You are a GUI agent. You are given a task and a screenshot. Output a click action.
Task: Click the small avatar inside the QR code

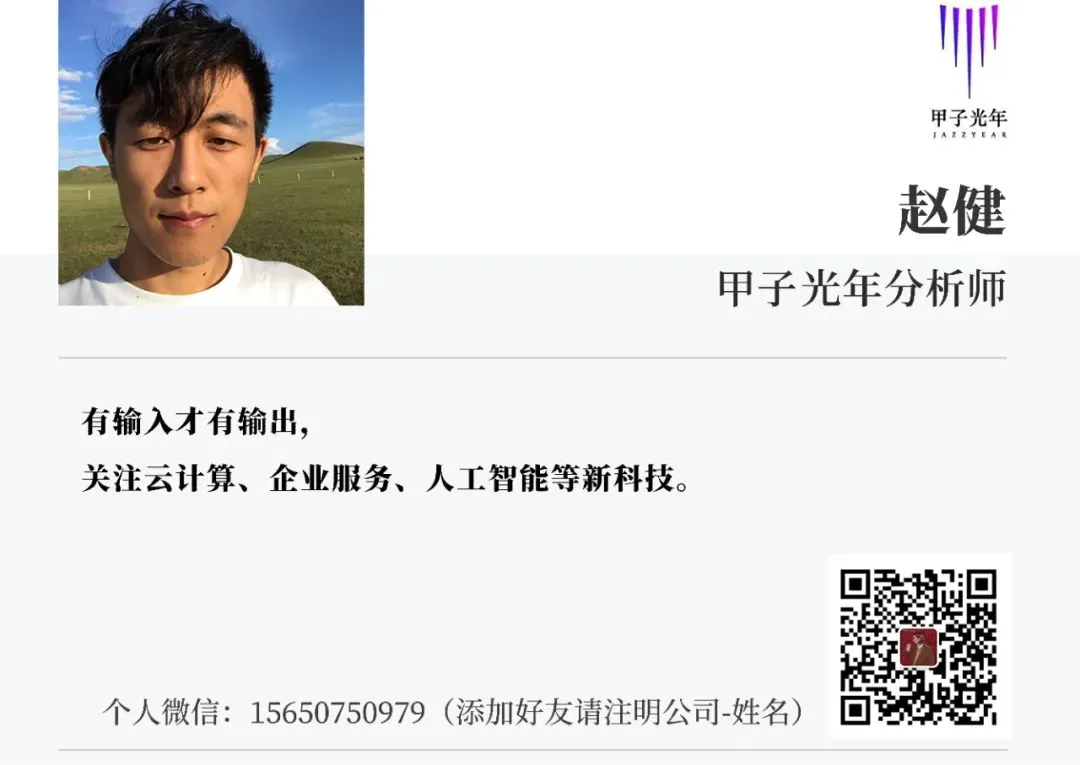pyautogui.click(x=919, y=647)
